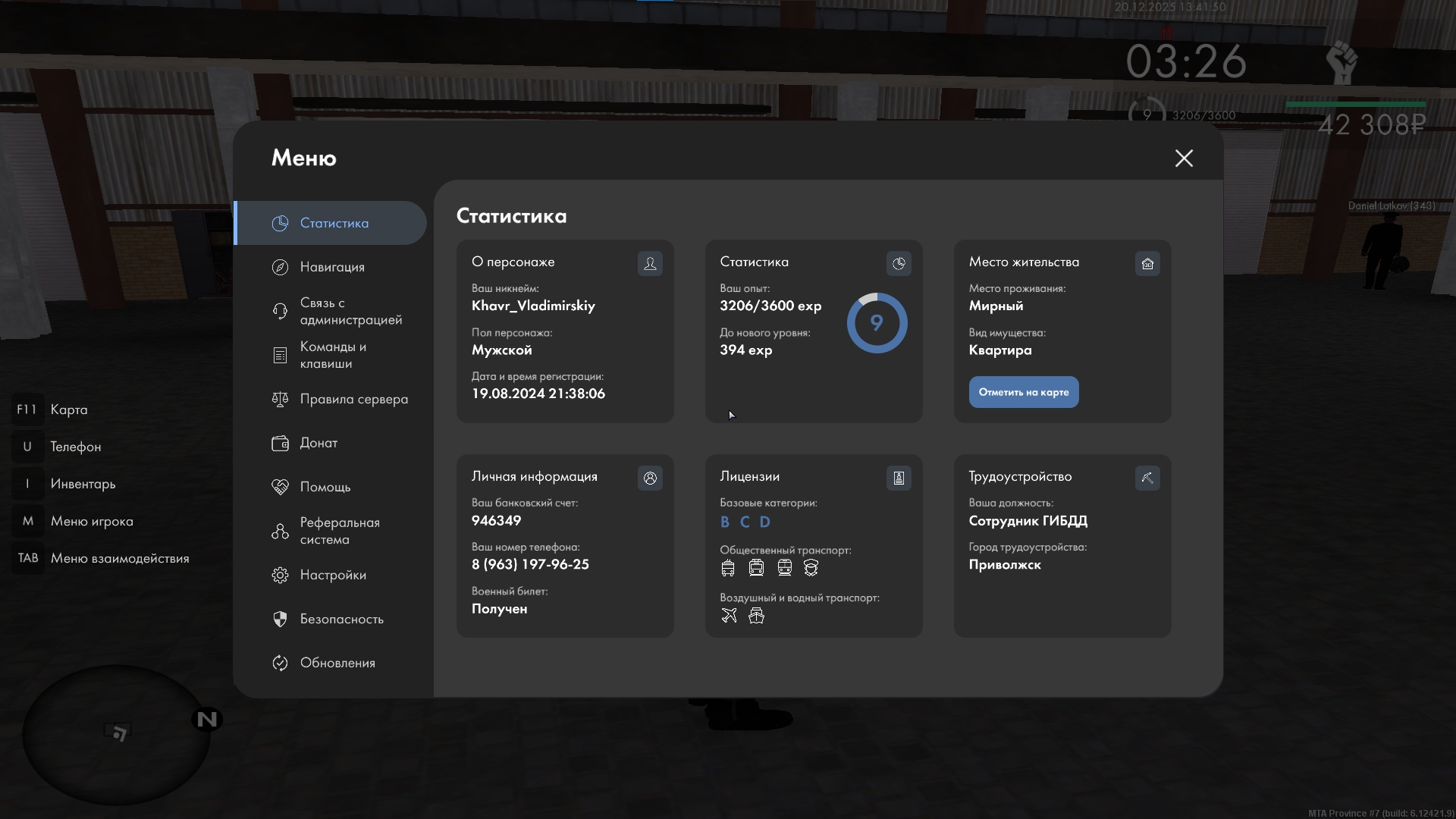Image resolution: width=1456 pixels, height=819 pixels.
Task: Open the Безопасность section
Action: point(341,619)
